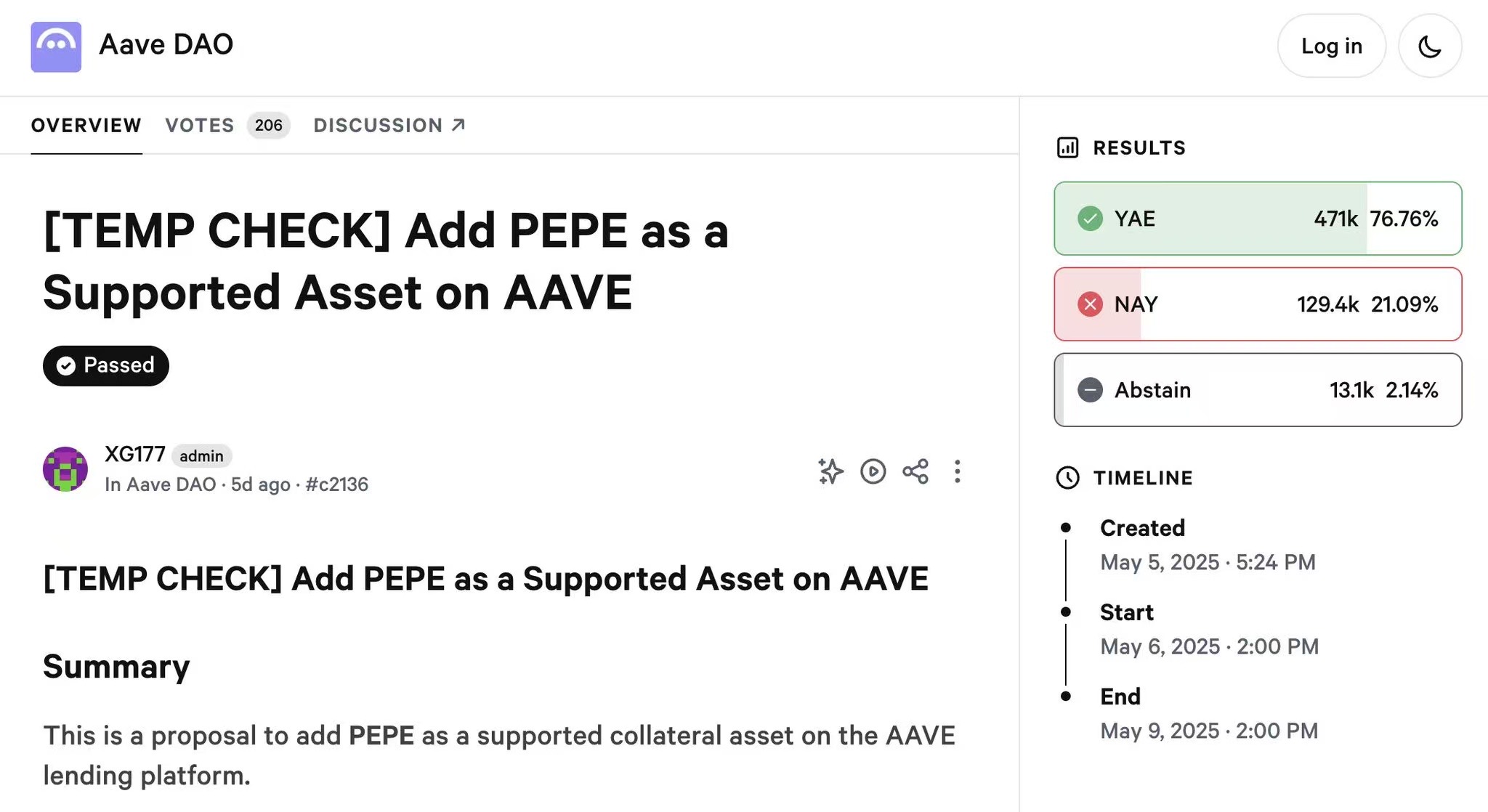The height and width of the screenshot is (812, 1488).
Task: Click the red NAY cross icon
Action: [x=1090, y=304]
